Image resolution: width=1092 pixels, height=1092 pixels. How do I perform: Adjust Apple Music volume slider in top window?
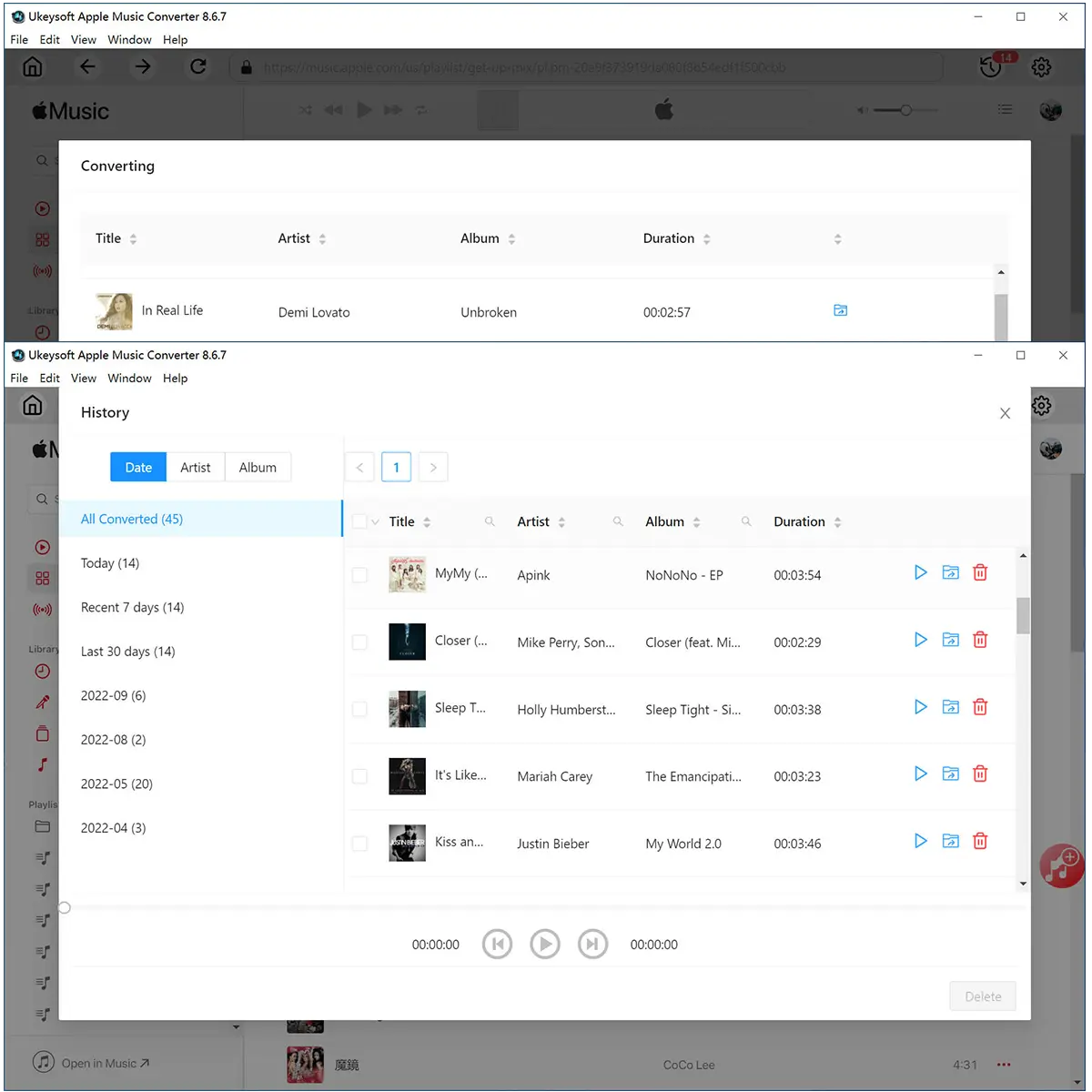pyautogui.click(x=905, y=110)
